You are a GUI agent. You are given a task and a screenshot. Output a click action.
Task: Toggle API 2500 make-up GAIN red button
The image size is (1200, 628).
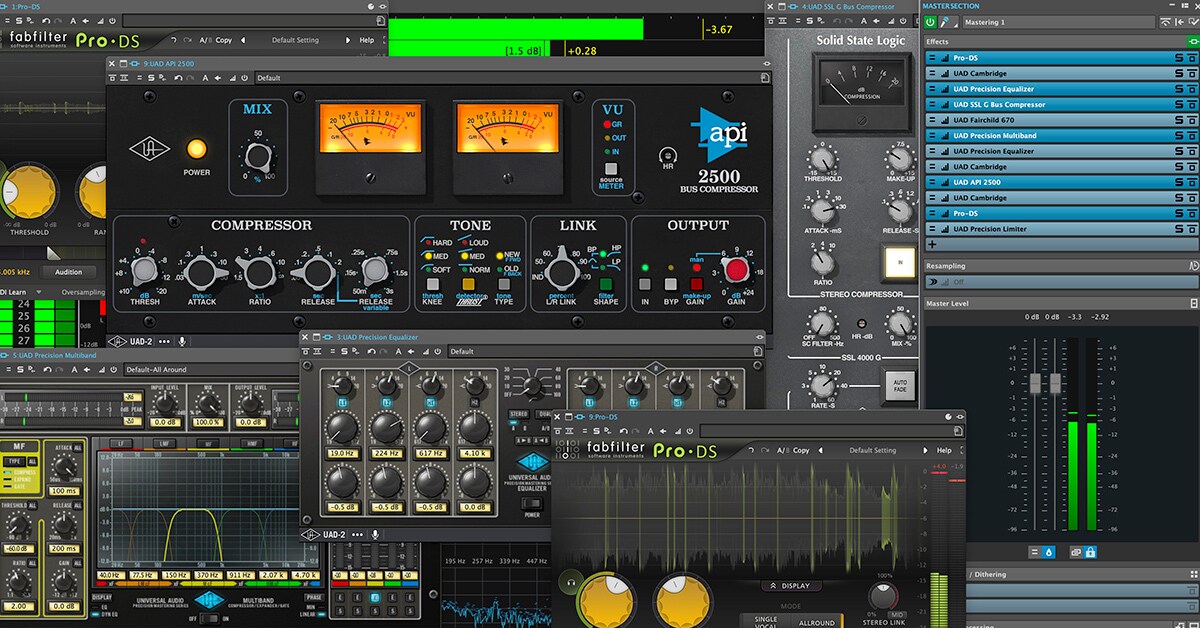point(696,284)
